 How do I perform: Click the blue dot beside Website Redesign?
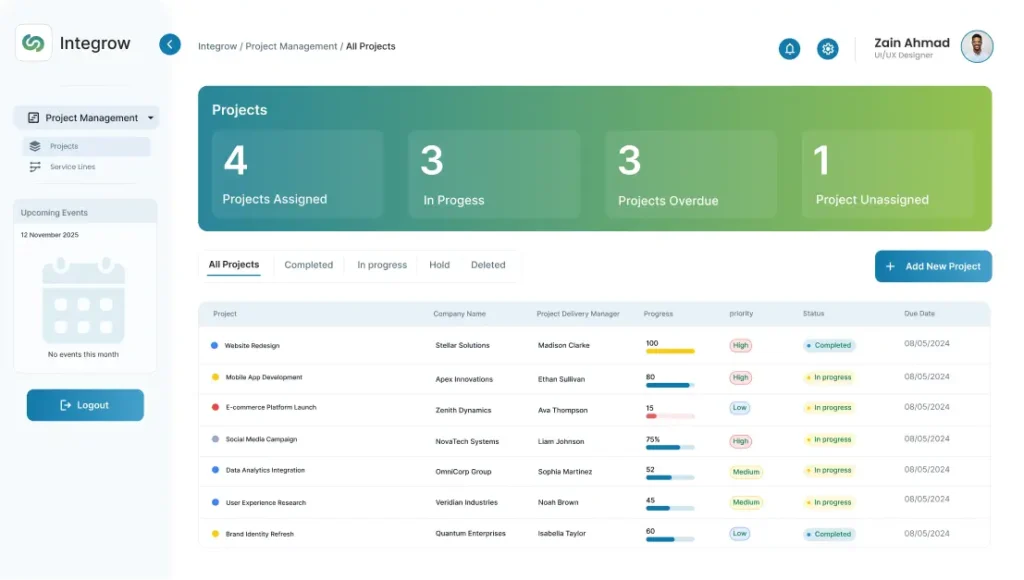click(214, 346)
